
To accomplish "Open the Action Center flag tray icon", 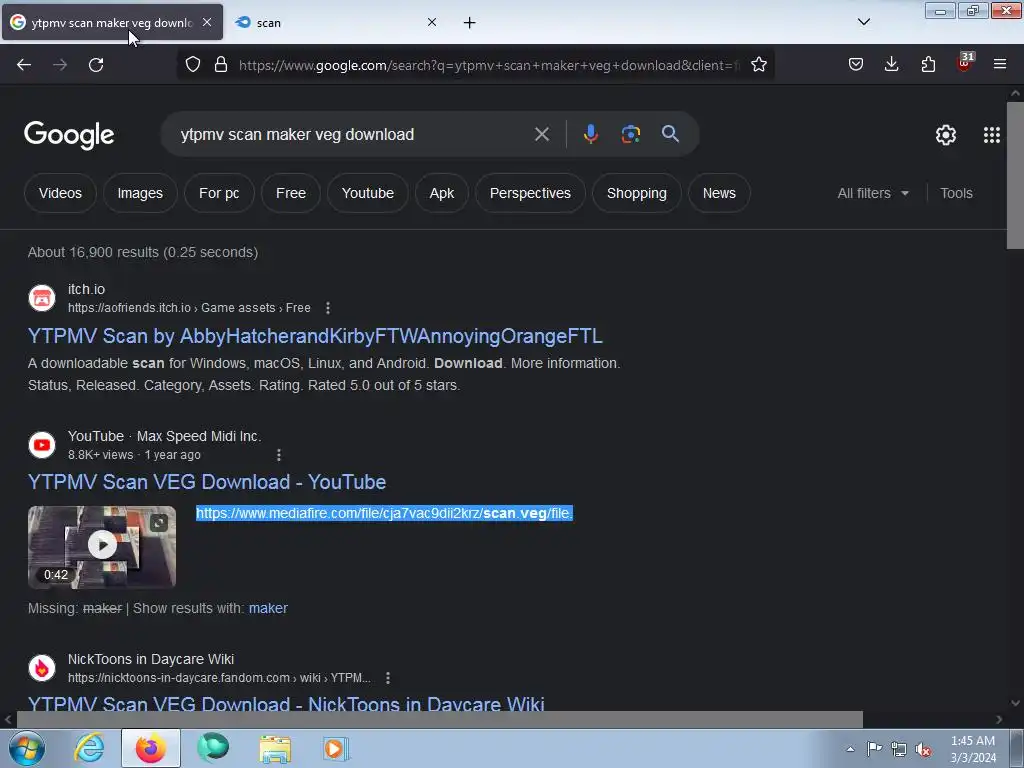I will (x=874, y=749).
